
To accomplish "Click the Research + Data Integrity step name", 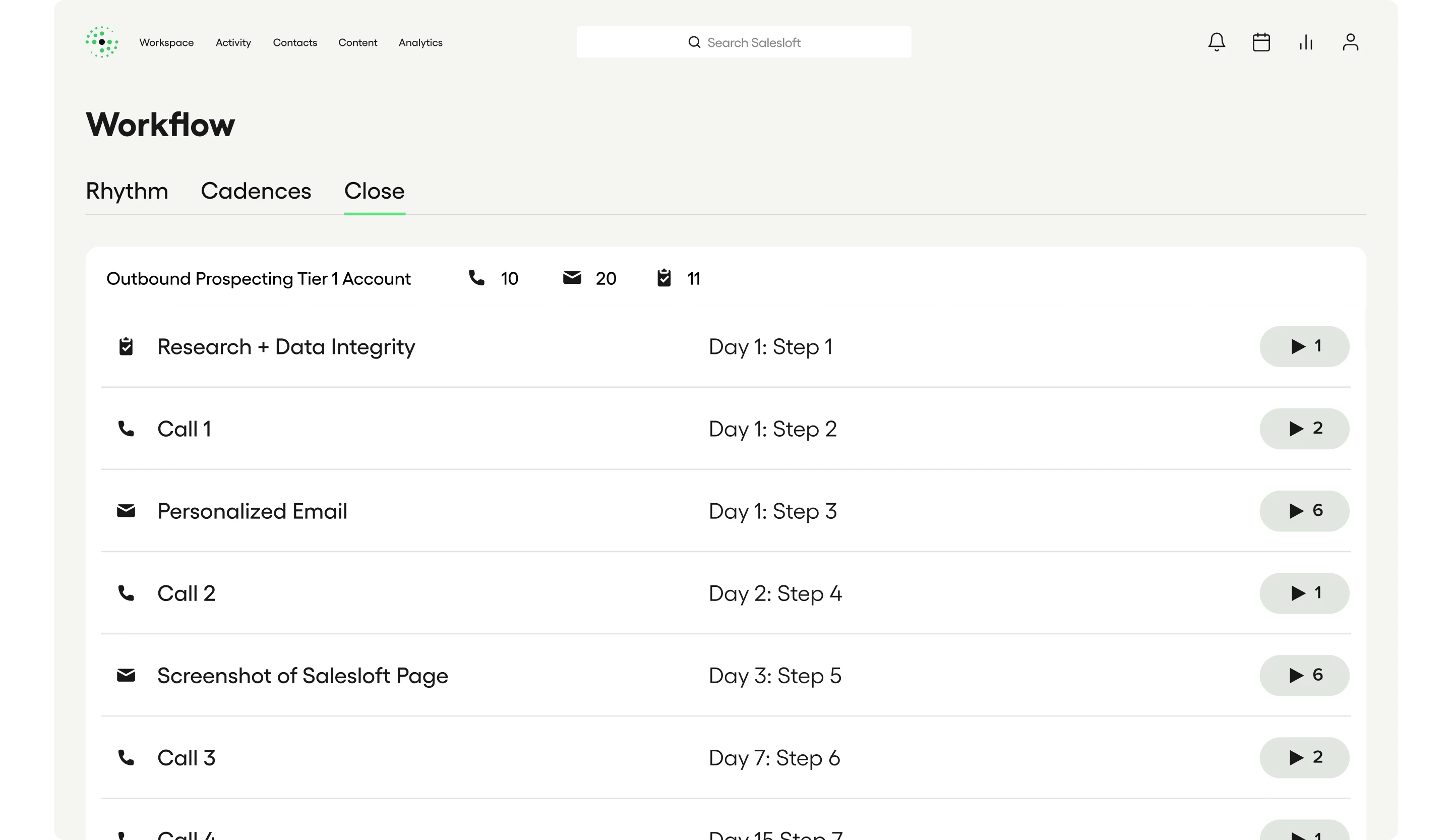I will [286, 347].
